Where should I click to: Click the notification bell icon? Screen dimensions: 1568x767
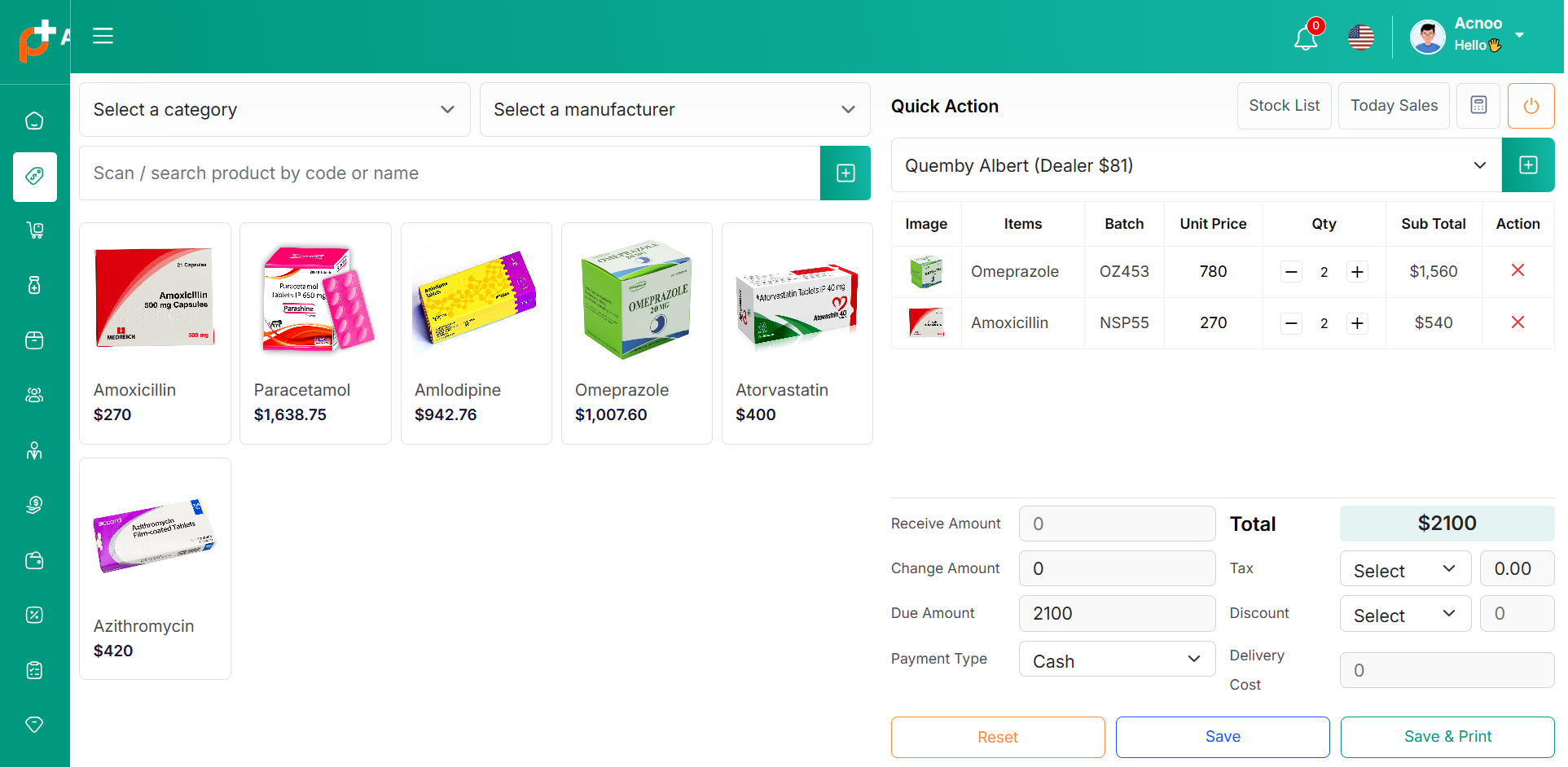click(1305, 38)
